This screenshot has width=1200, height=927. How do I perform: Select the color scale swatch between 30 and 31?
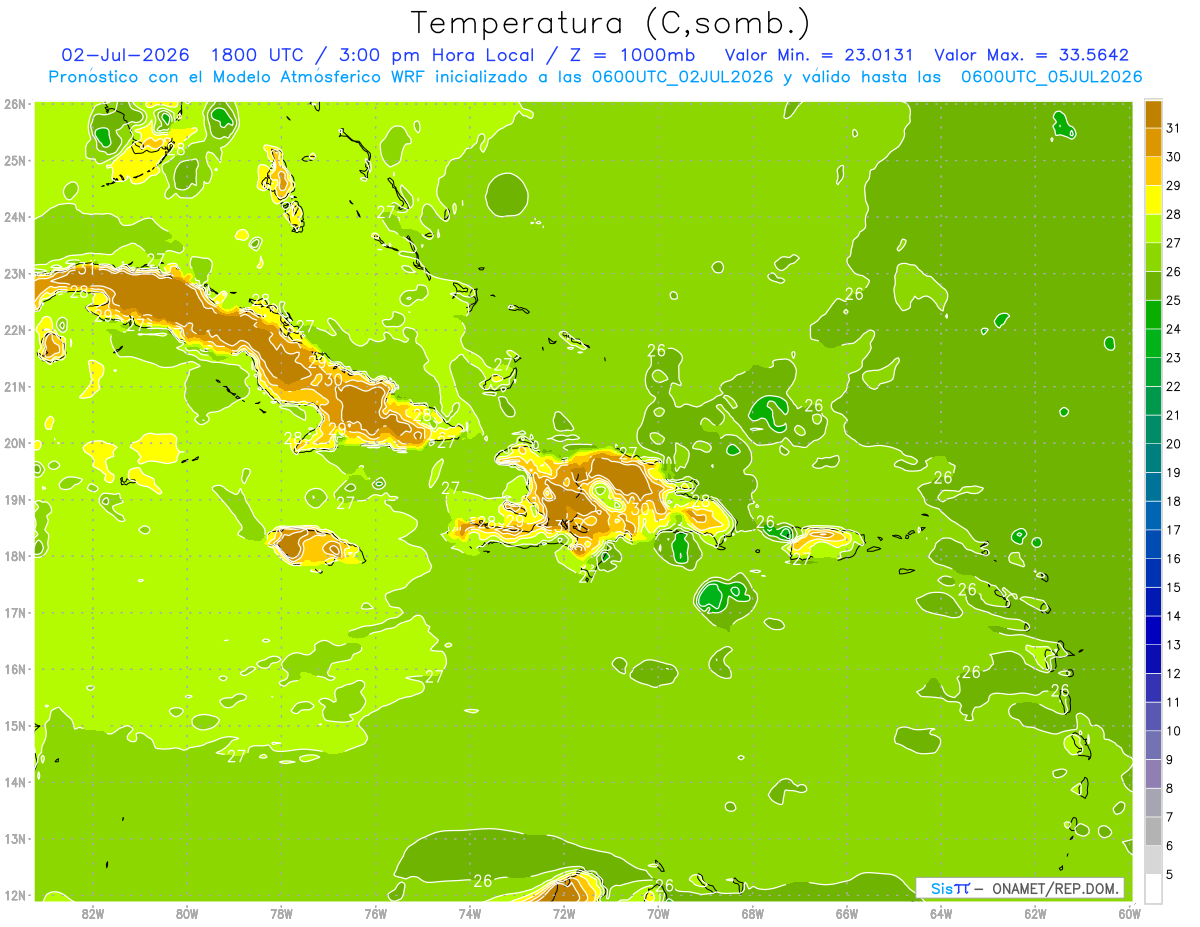(x=1153, y=142)
